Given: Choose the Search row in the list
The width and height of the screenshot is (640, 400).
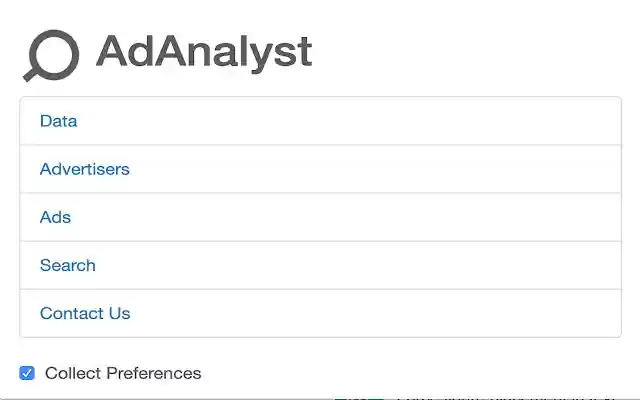Looking at the screenshot, I should [320, 265].
